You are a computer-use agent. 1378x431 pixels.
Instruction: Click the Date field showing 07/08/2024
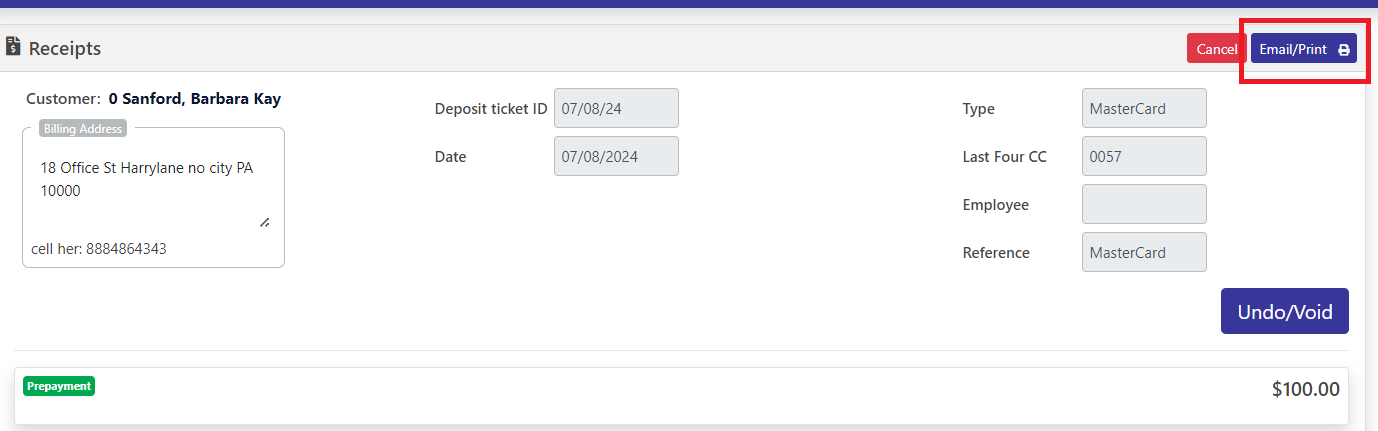tap(616, 156)
